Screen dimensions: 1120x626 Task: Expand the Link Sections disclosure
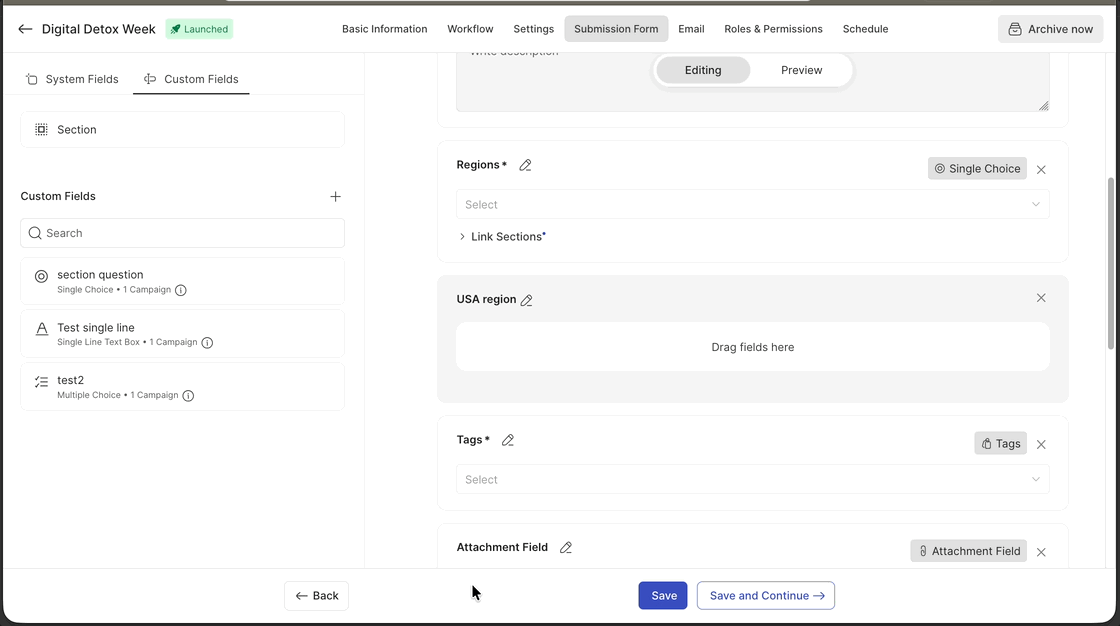click(462, 237)
